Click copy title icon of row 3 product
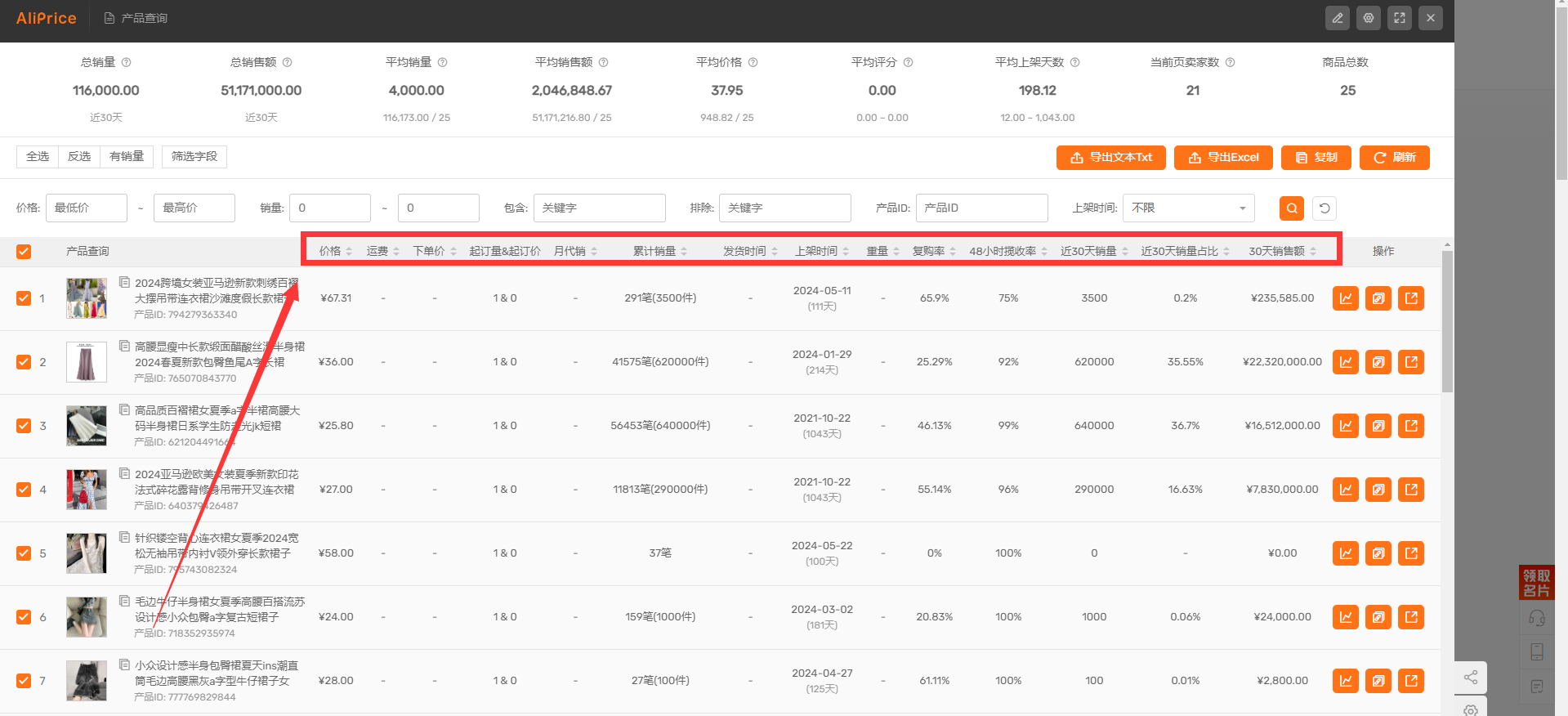This screenshot has height=716, width=1568. pos(125,409)
